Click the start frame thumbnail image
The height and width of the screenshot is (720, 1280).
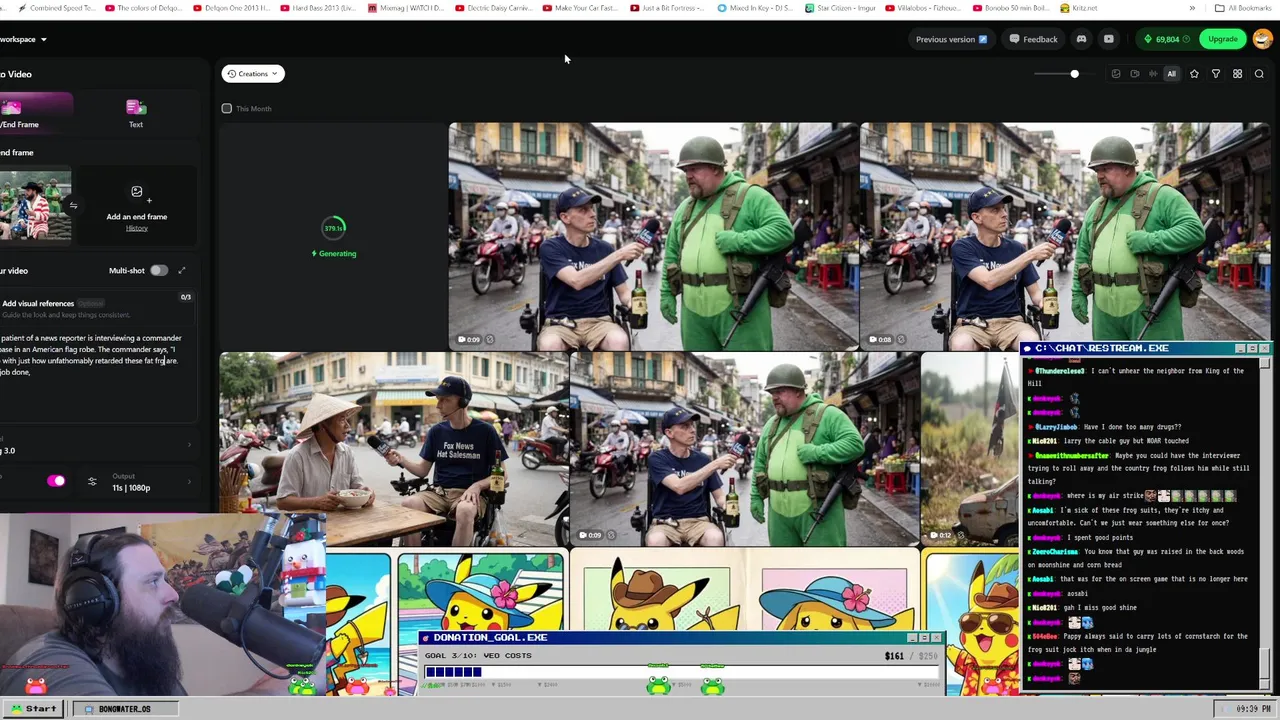point(35,205)
